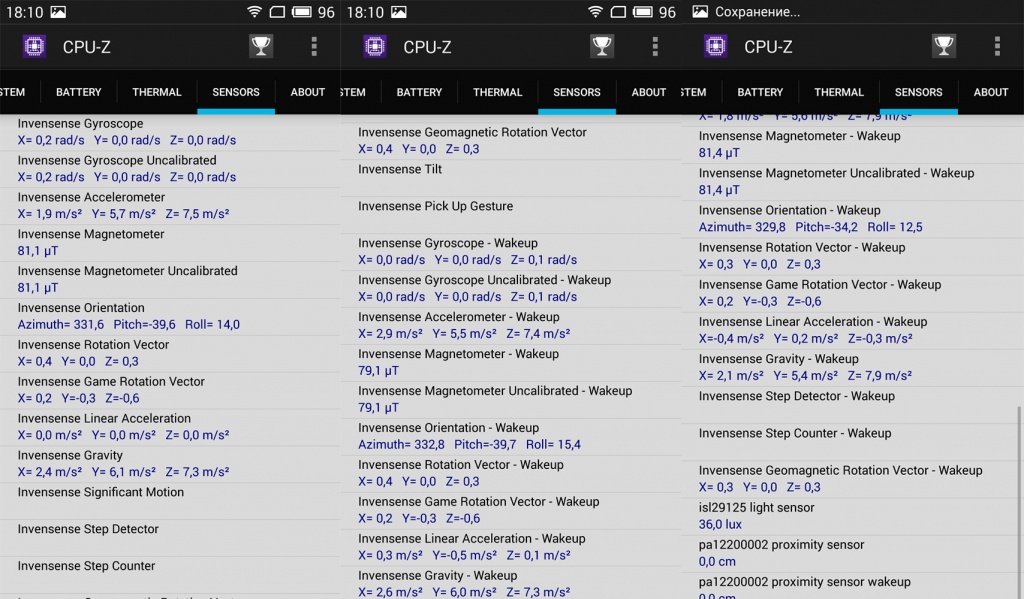The width and height of the screenshot is (1024, 599).
Task: Tap the Invensense Step Counter row, left screenshot
Action: pyautogui.click(x=170, y=575)
